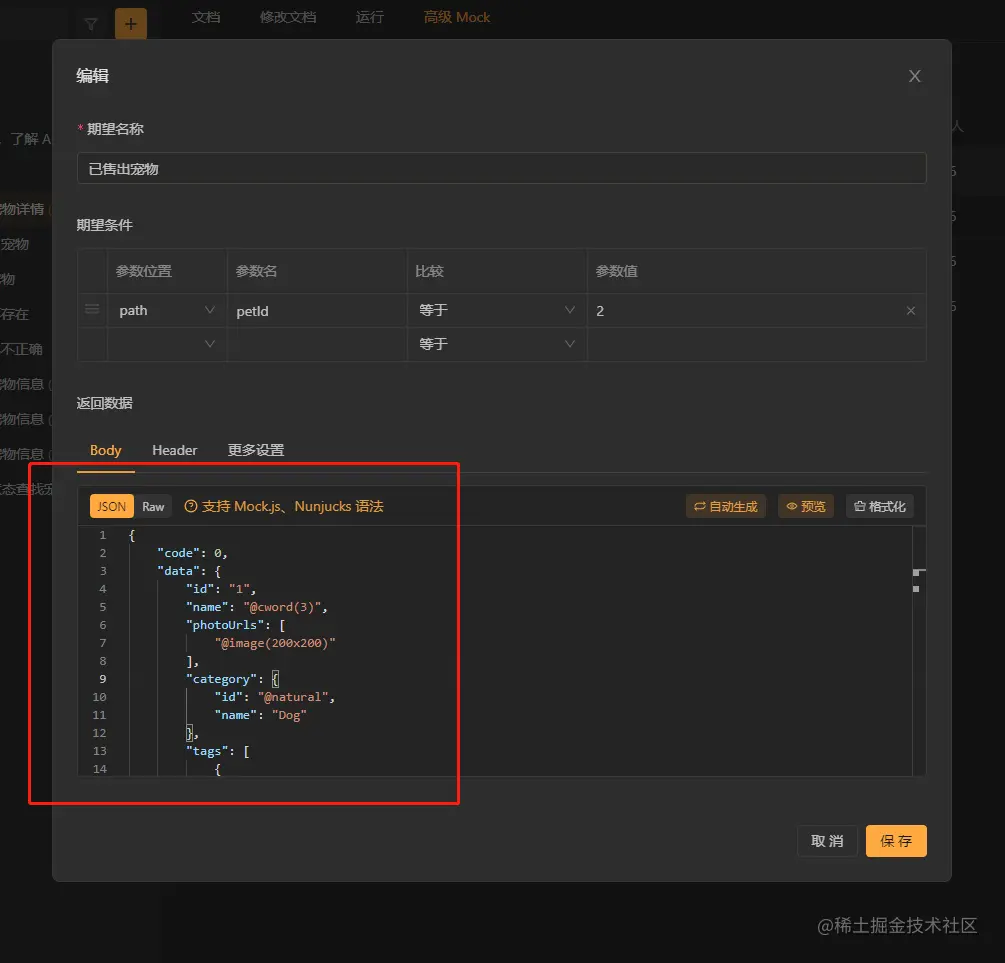Click 自动生成 to auto-generate the body

(x=725, y=507)
